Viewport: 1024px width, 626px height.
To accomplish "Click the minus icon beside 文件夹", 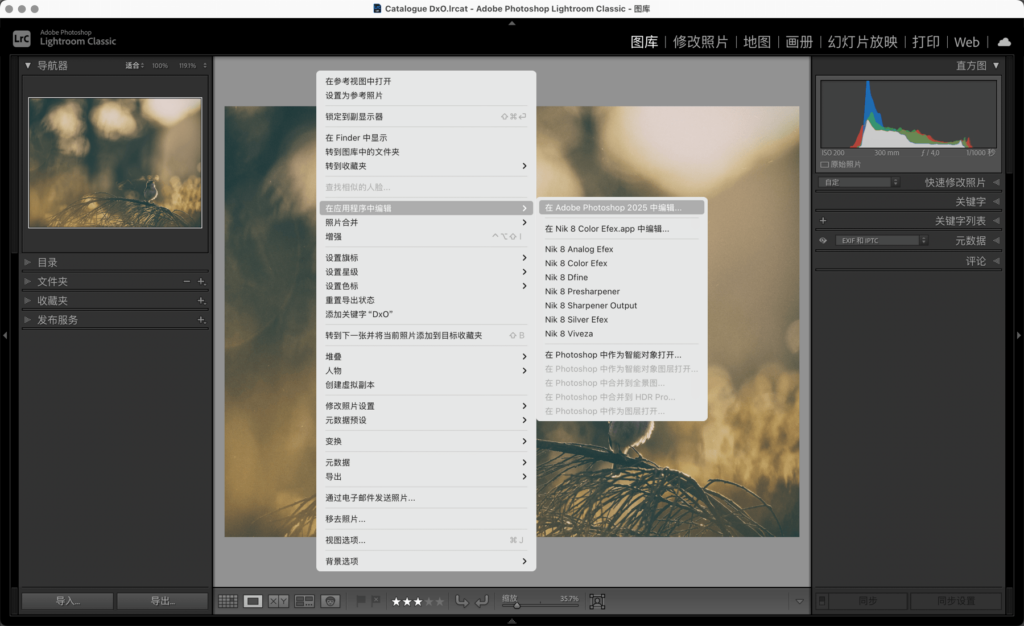I will (187, 281).
